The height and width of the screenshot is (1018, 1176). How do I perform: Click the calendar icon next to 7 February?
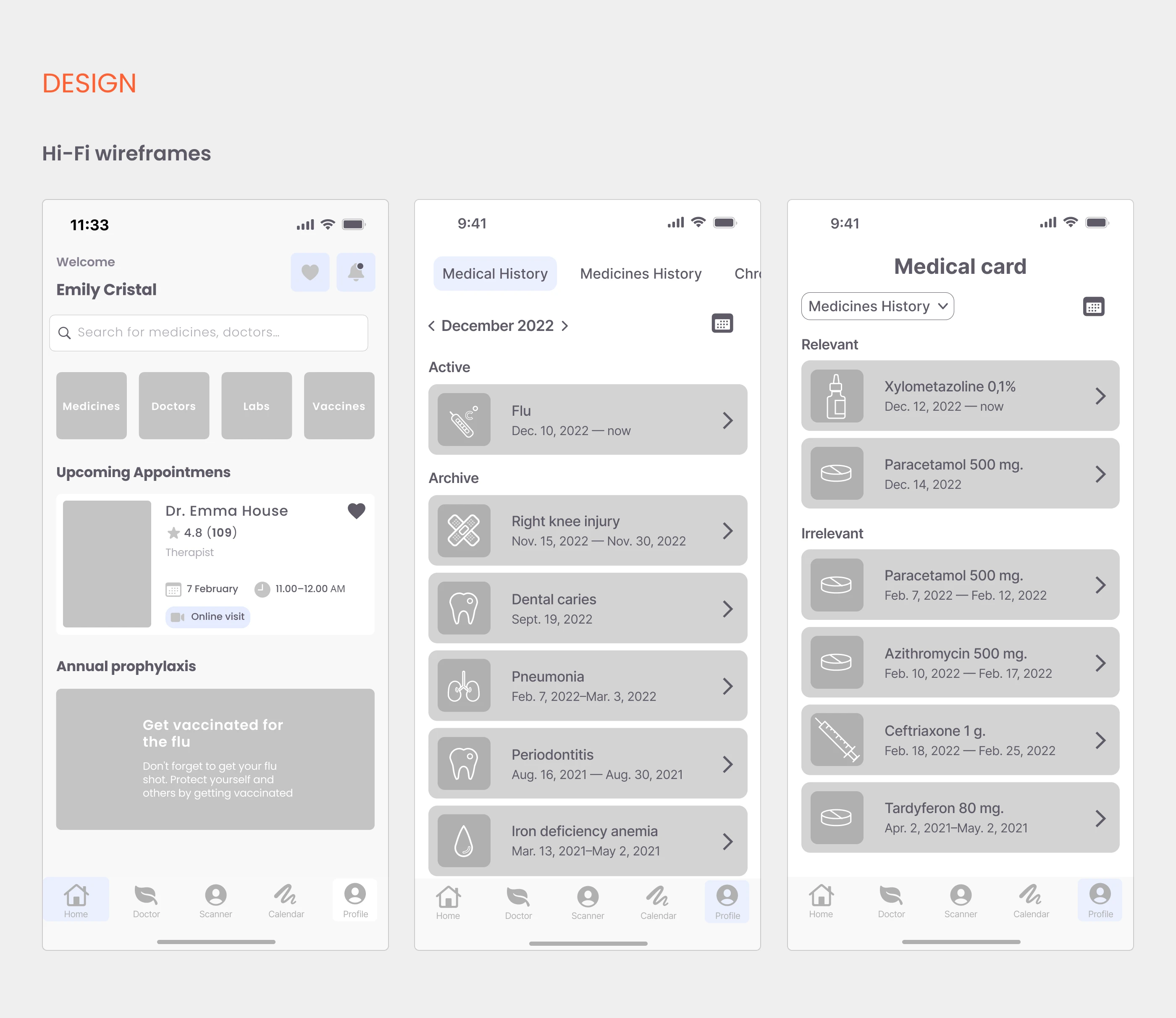(173, 589)
